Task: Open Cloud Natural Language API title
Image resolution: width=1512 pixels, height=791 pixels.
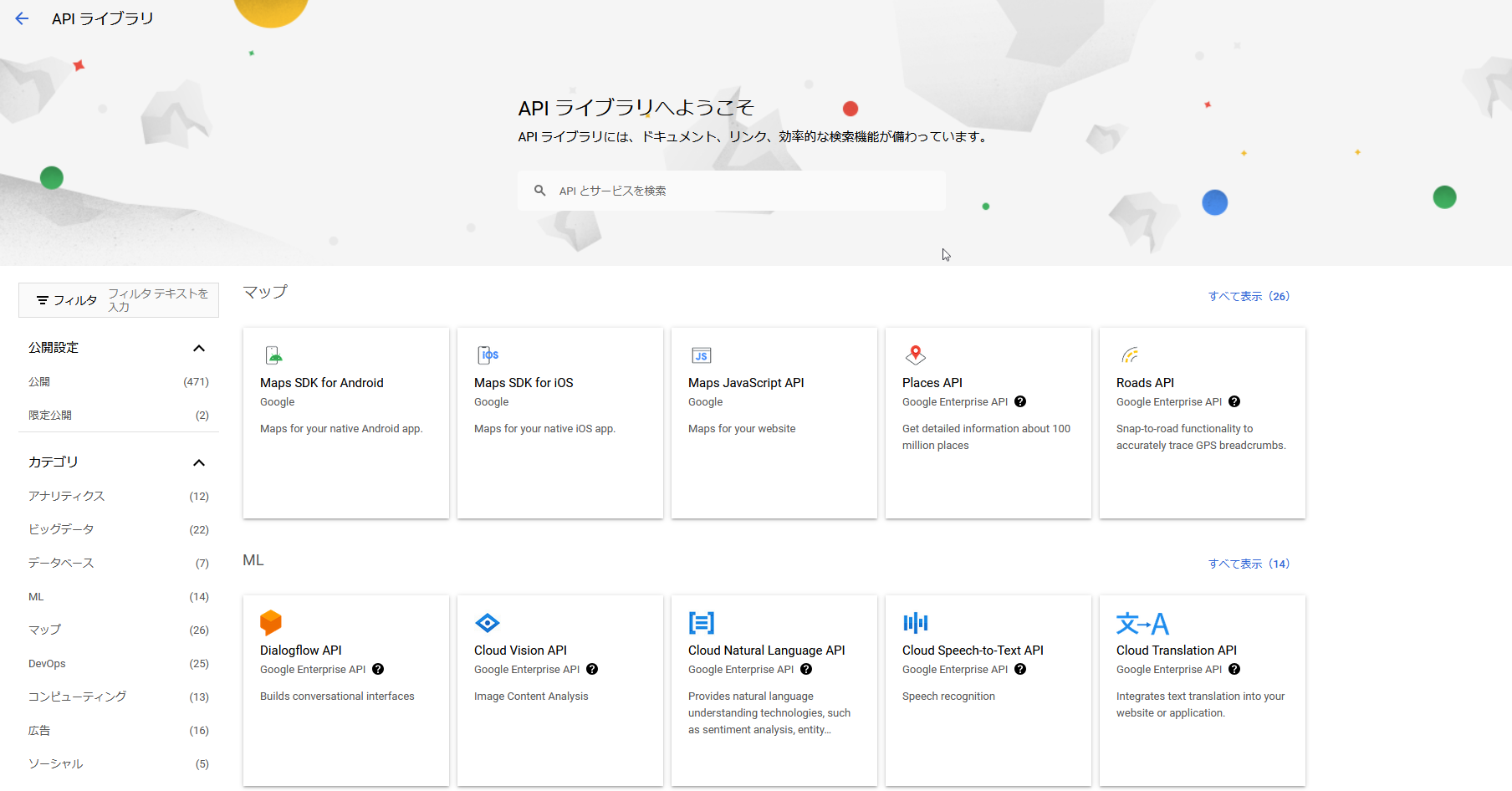Action: pos(767,651)
